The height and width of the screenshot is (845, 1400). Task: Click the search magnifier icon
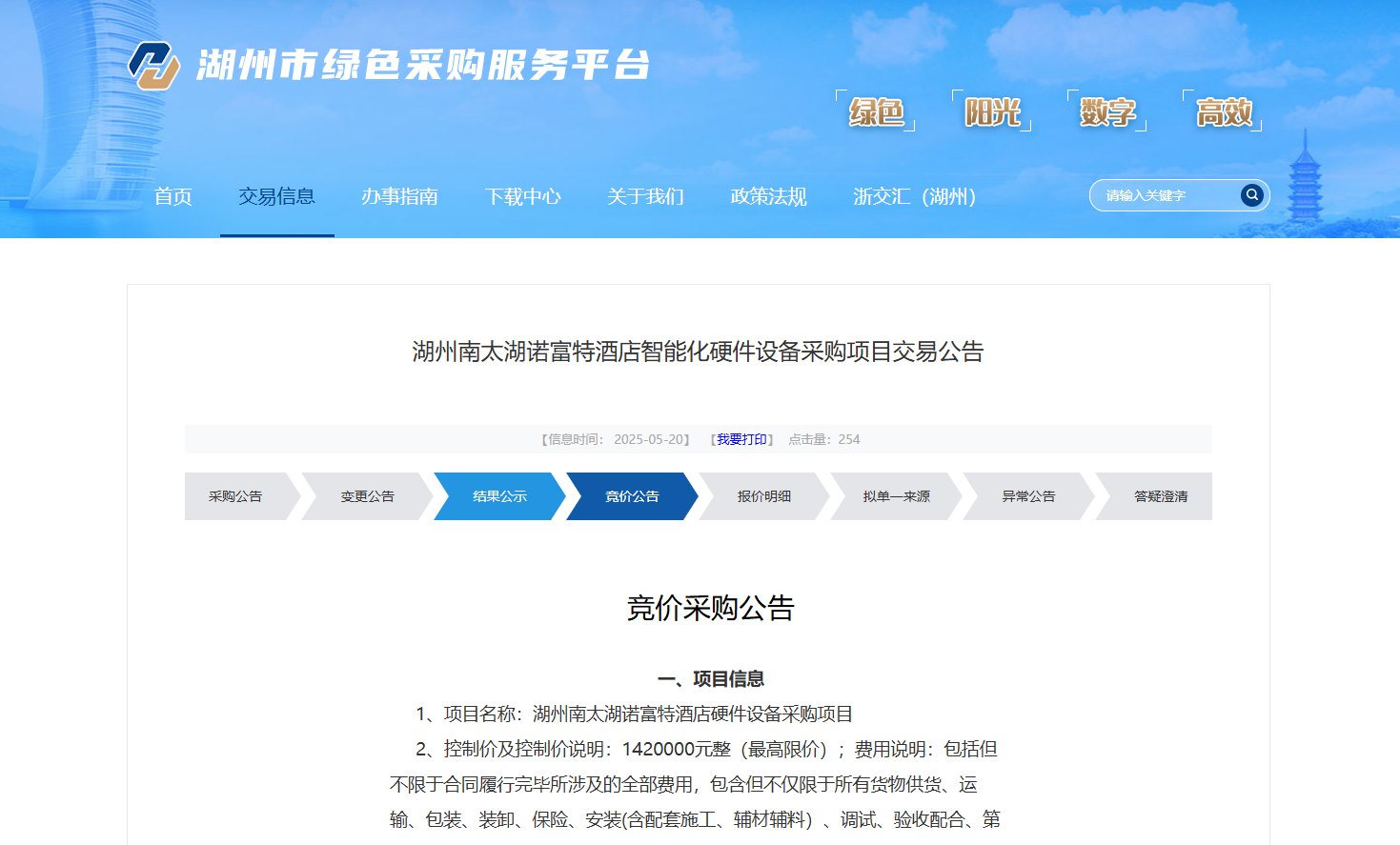pos(1252,195)
